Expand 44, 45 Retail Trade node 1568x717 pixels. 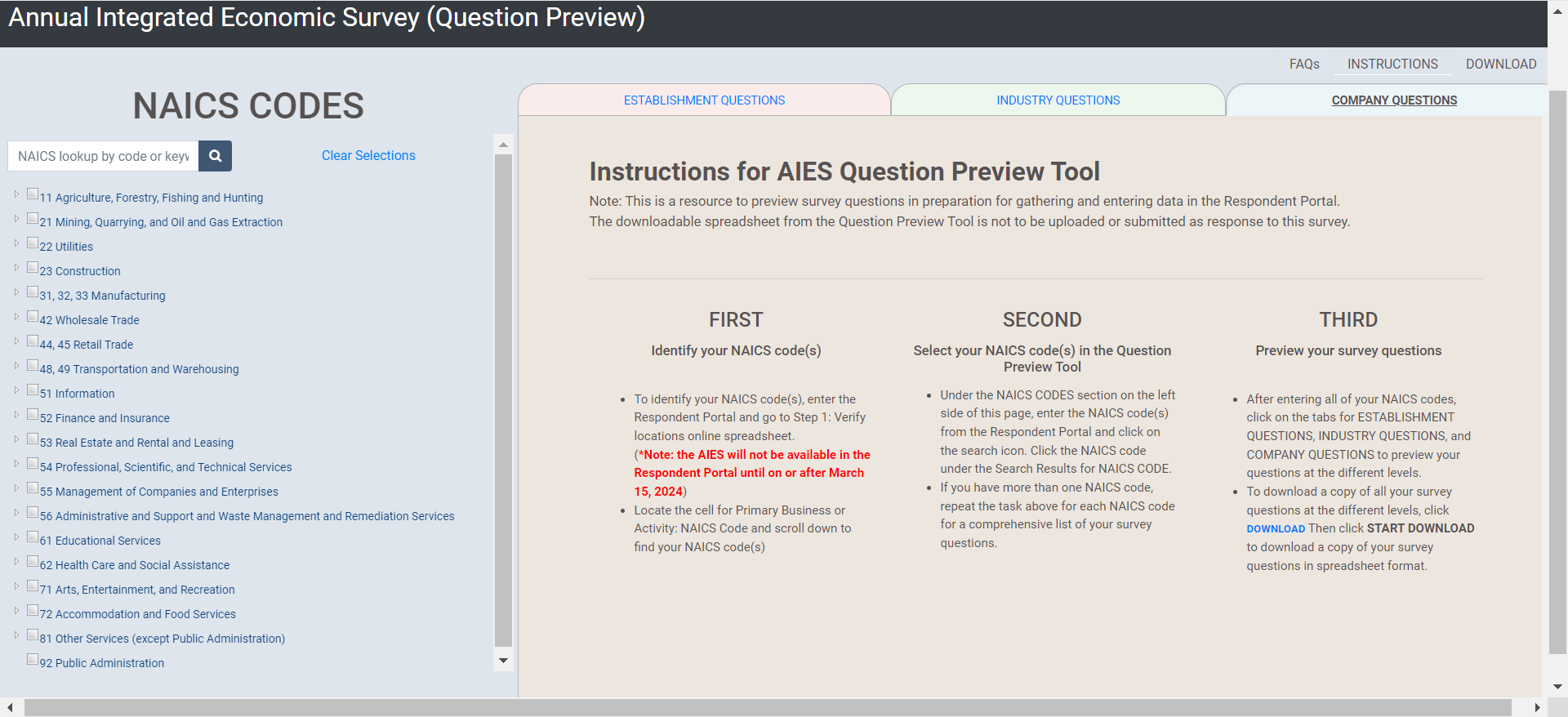(16, 341)
